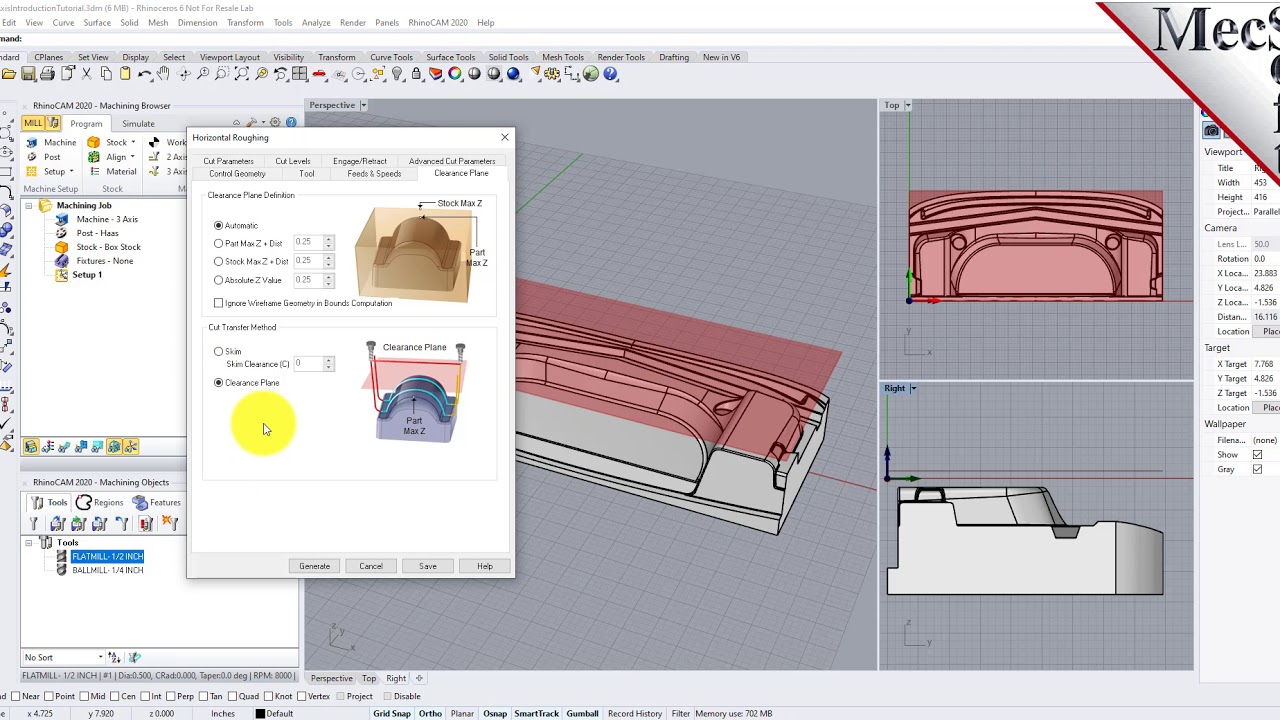Click the MILL button
The width and height of the screenshot is (1280, 720).
click(33, 123)
